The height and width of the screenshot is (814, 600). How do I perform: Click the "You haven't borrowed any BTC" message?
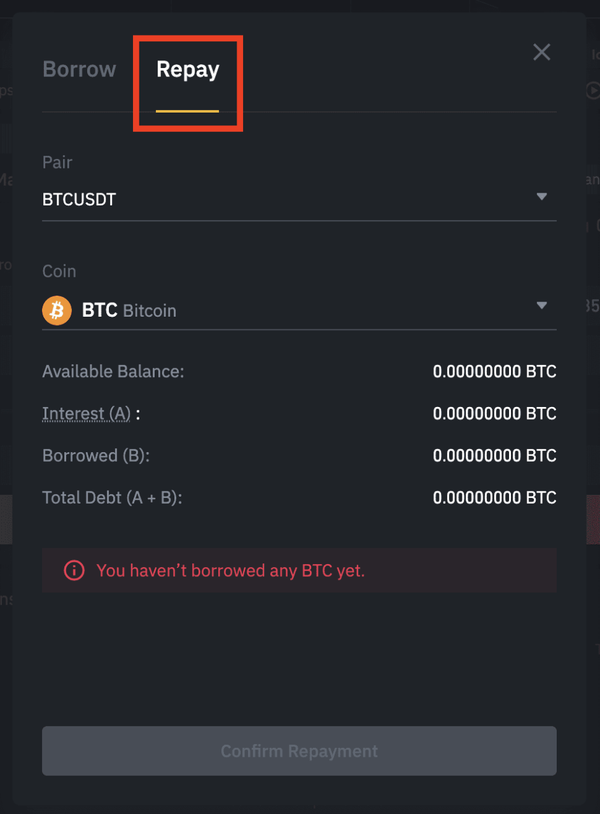230,571
